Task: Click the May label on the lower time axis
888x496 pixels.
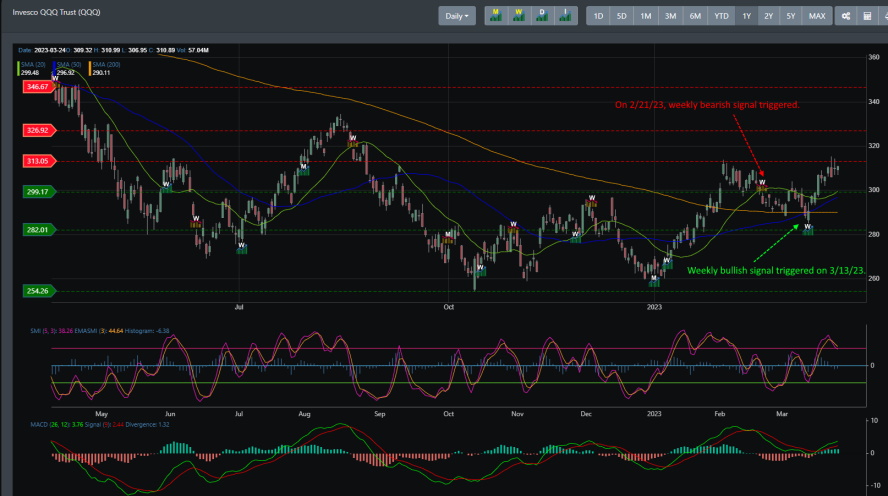Action: tap(101, 414)
